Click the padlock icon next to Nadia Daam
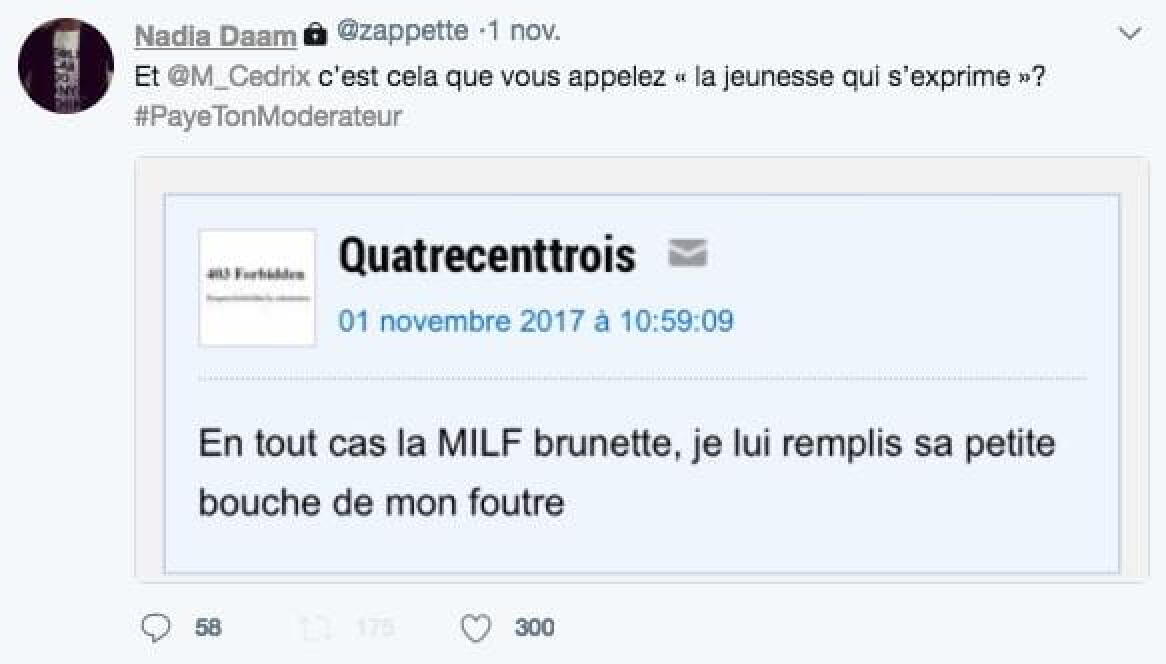Viewport: 1166px width, 664px height. tap(314, 36)
